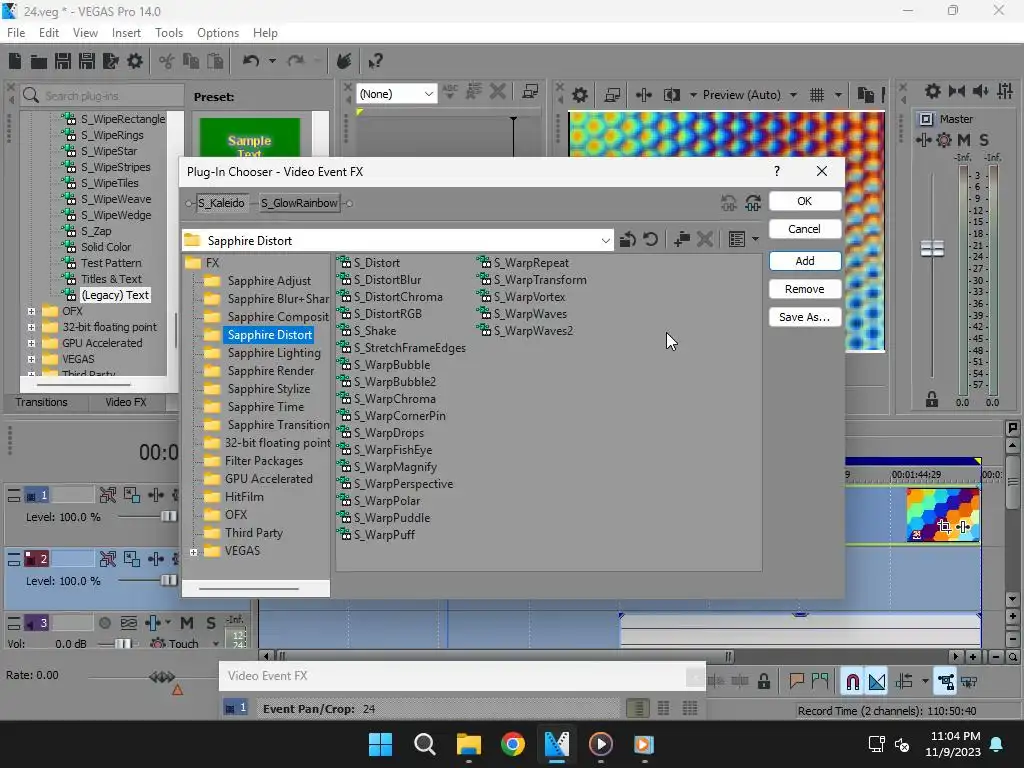Click Dim Output speaker icon

click(x=980, y=91)
